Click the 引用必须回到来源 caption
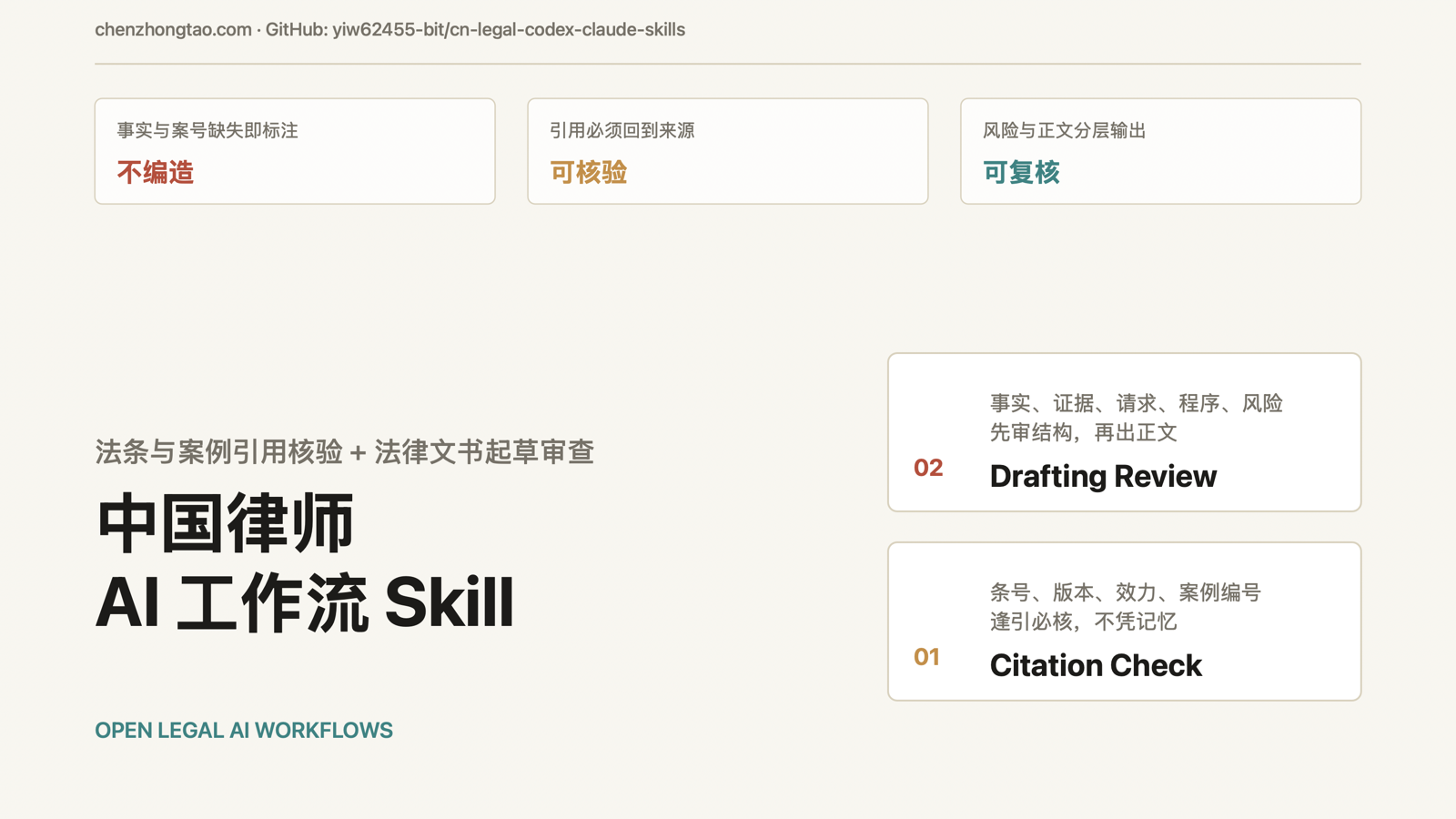This screenshot has height=819, width=1456. click(622, 130)
